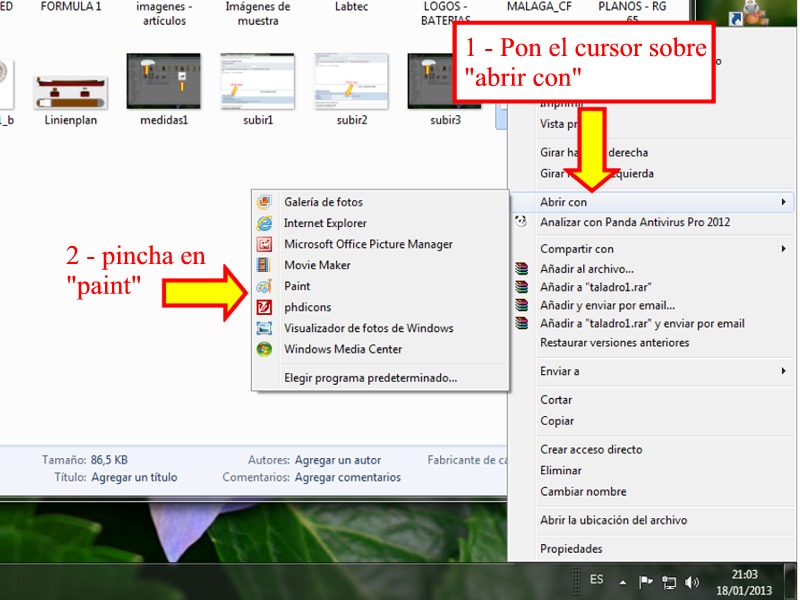Click the Paint icon in submenu
This screenshot has height=600, width=800.
[x=264, y=286]
